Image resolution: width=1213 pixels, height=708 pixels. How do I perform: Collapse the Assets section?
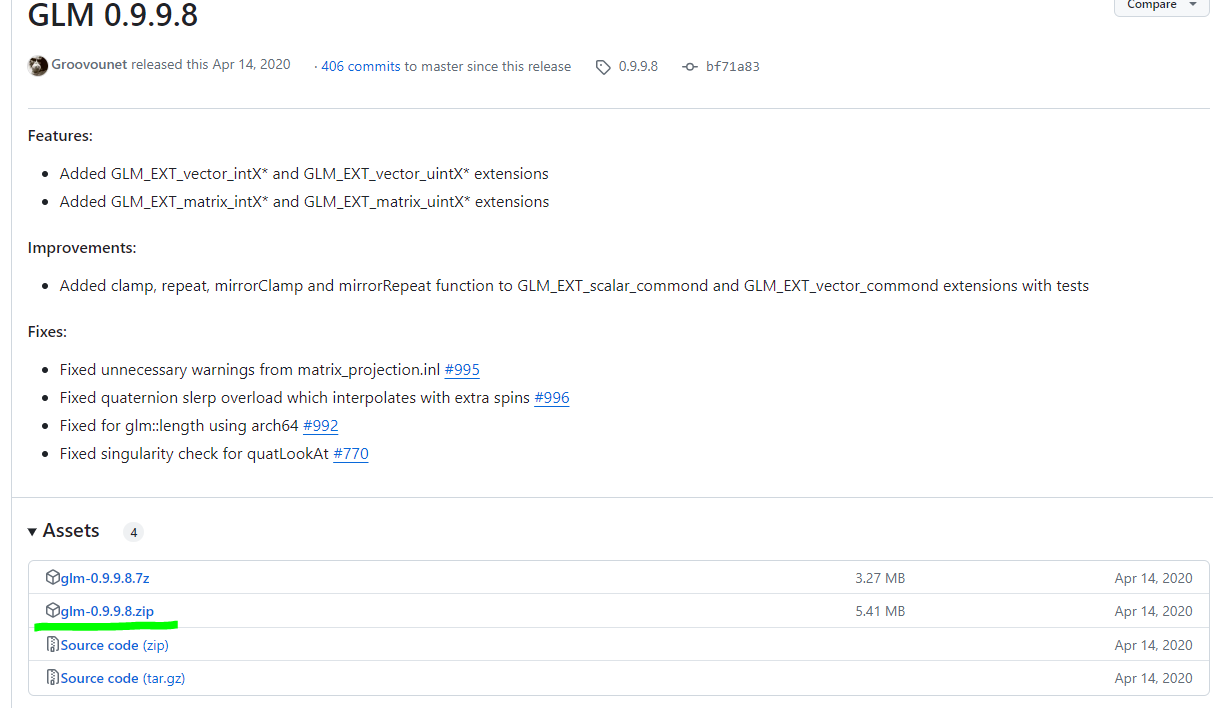33,531
